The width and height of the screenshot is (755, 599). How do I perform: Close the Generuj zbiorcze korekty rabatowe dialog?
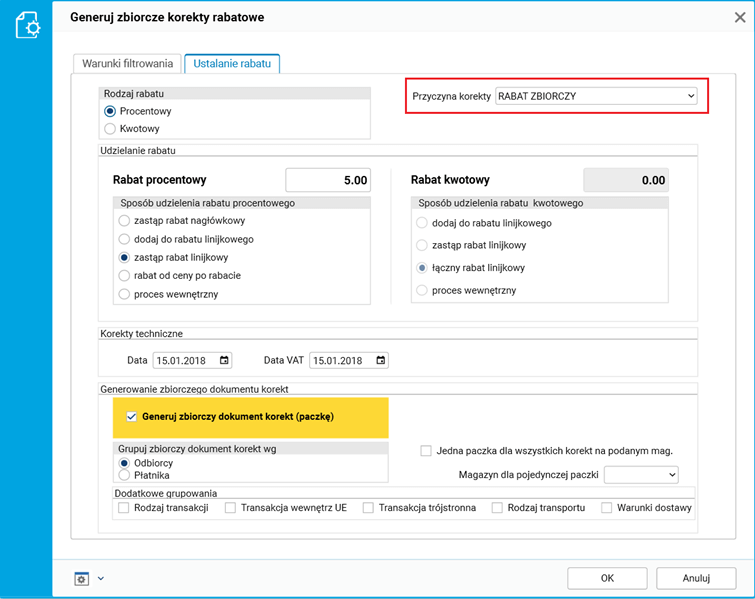coord(740,17)
